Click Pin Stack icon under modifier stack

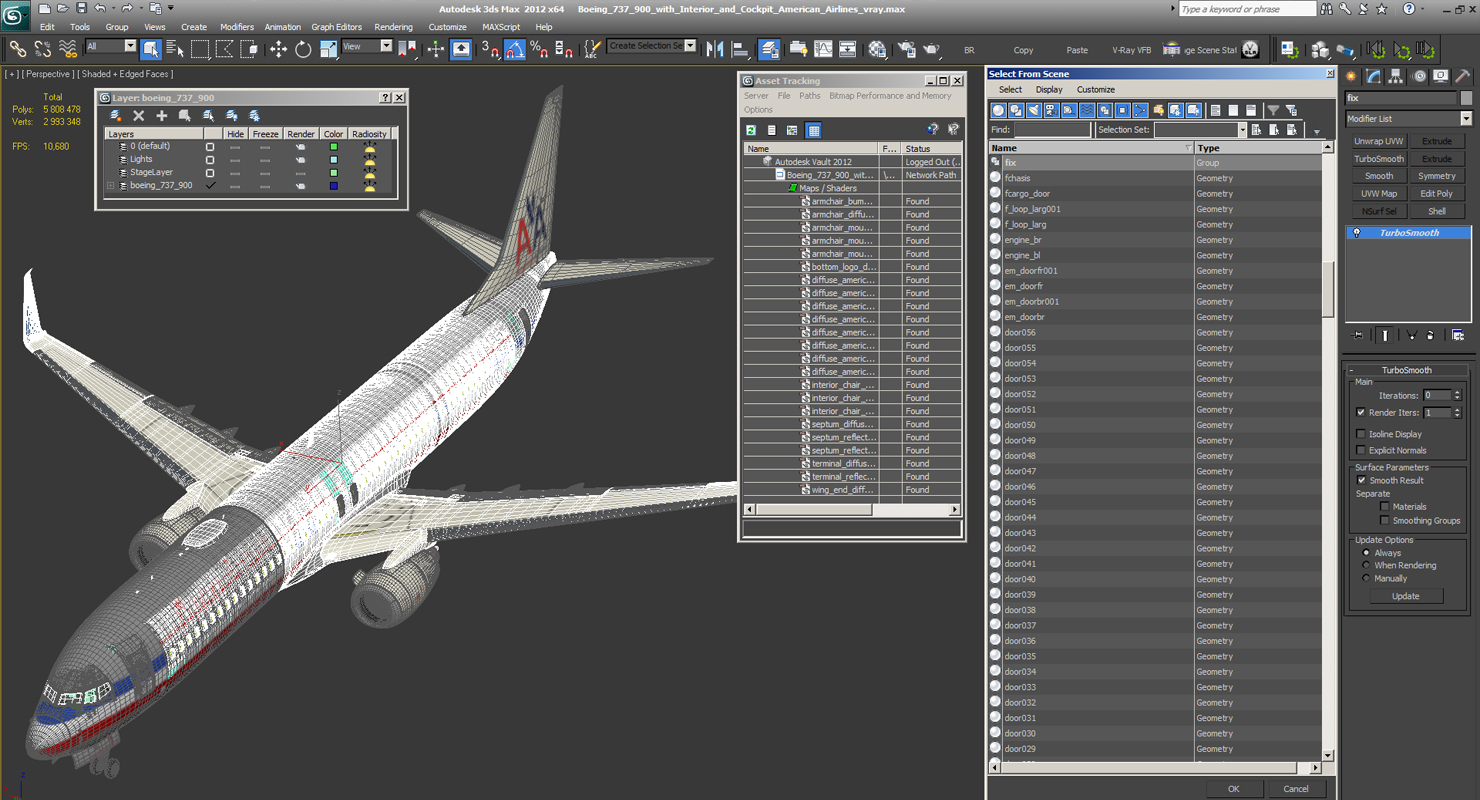(x=1356, y=335)
